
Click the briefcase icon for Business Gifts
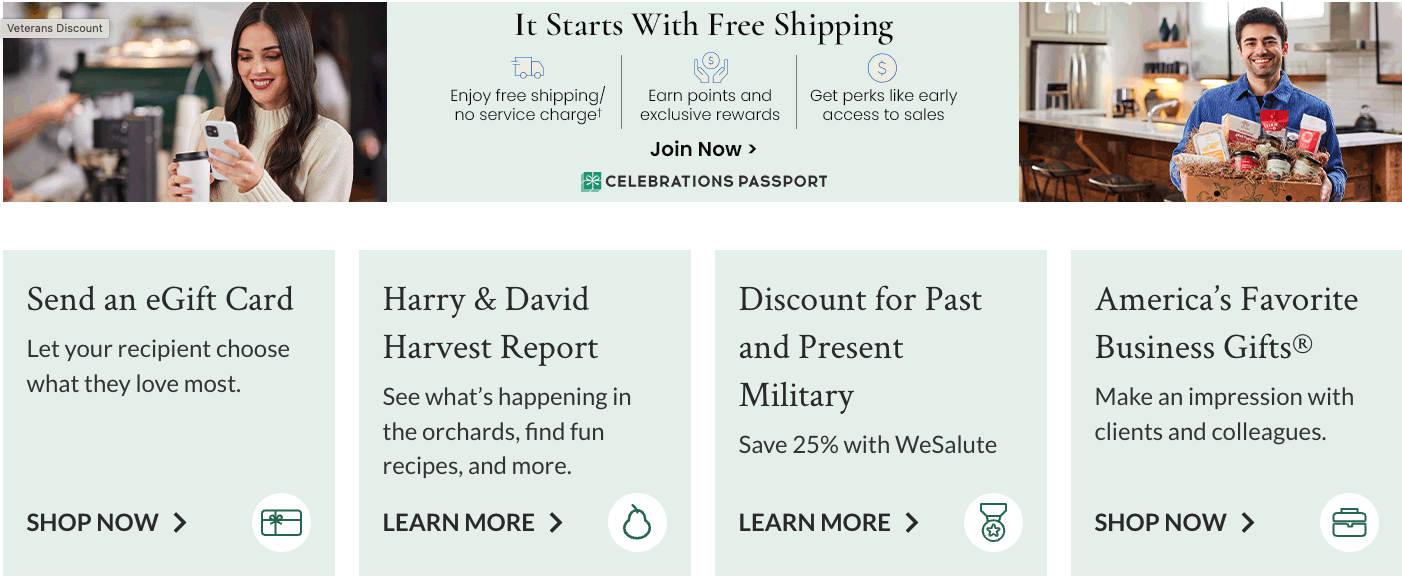[x=1349, y=522]
